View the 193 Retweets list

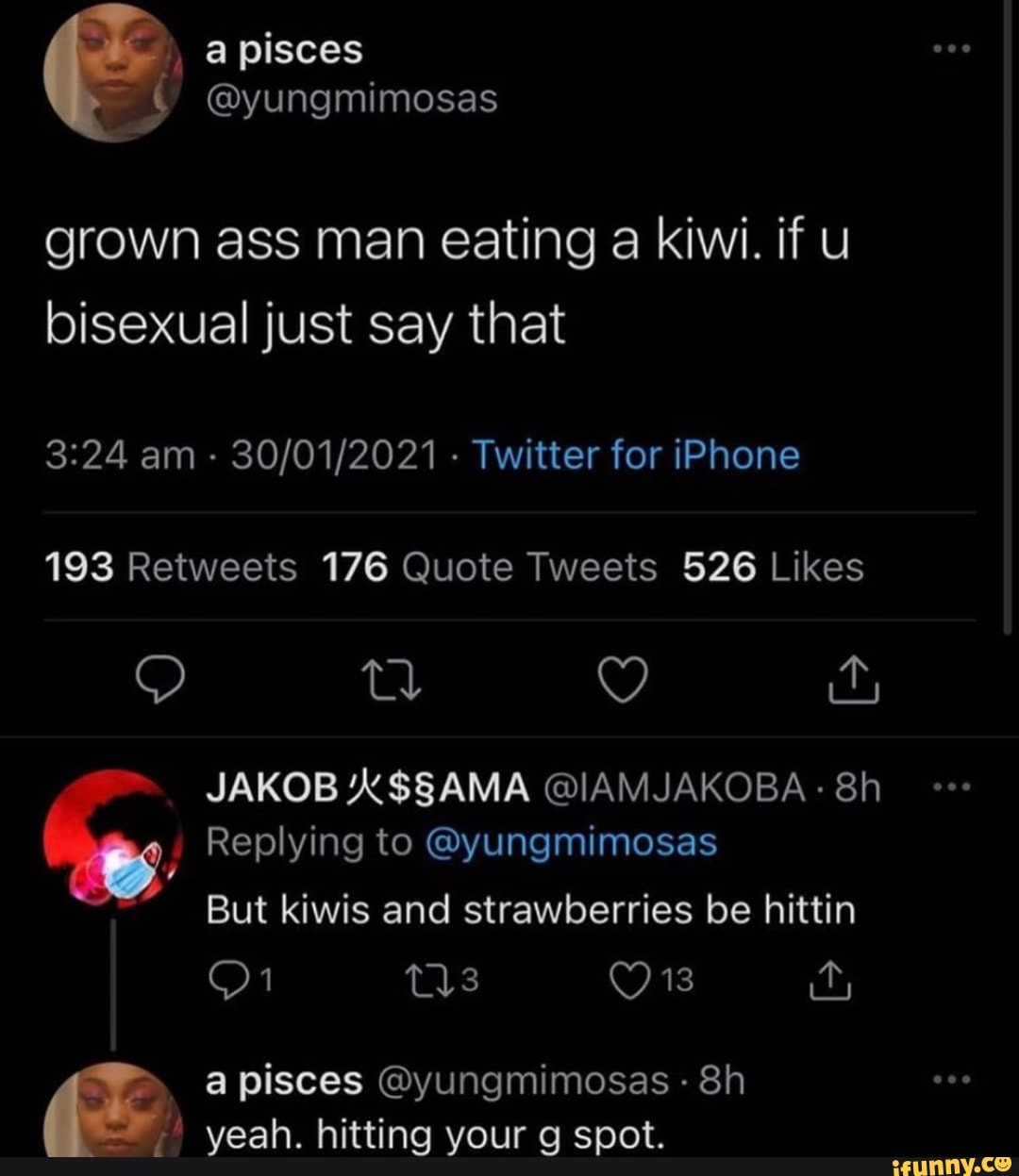tap(170, 568)
